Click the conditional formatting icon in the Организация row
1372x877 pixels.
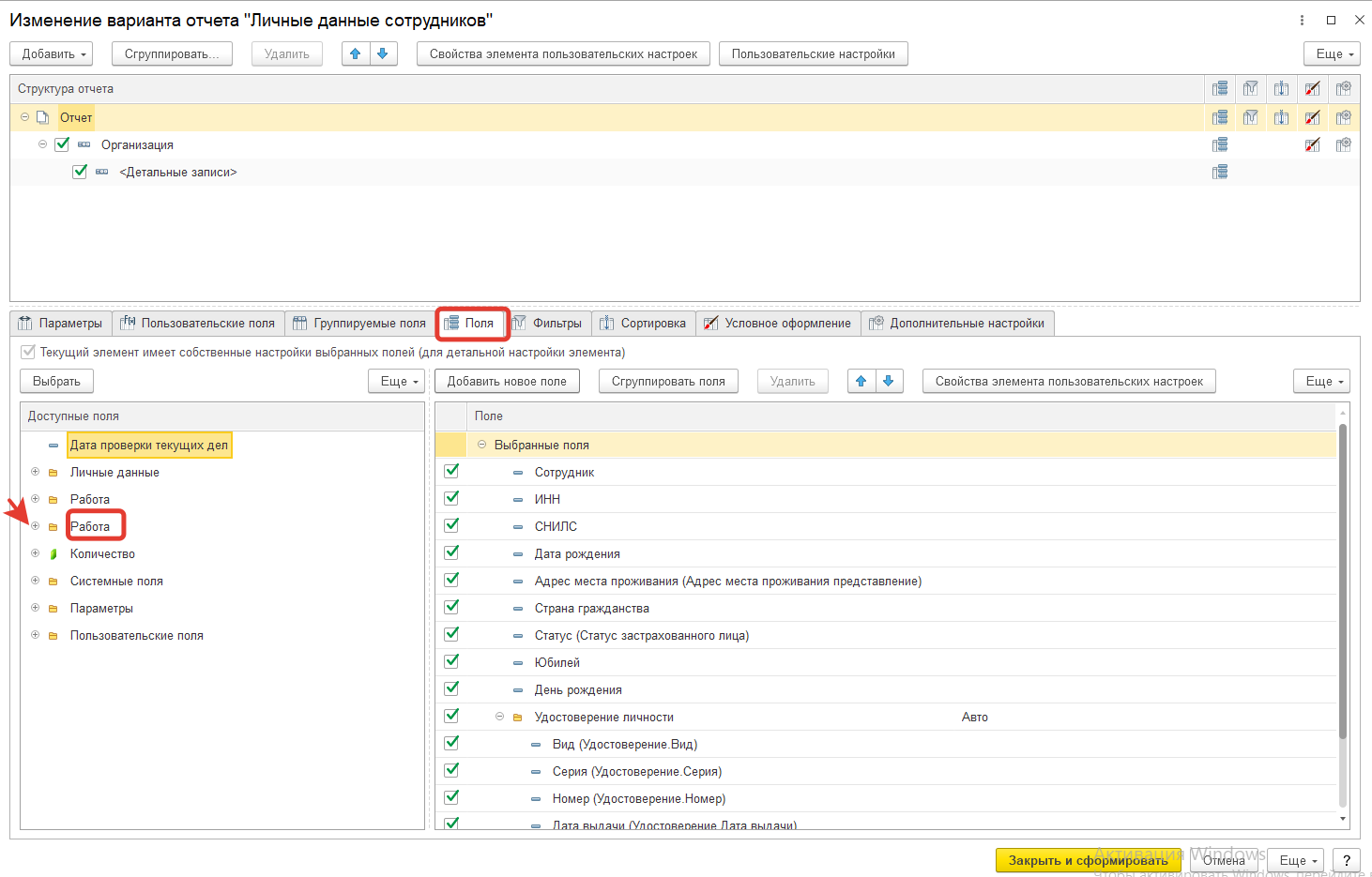click(1312, 144)
